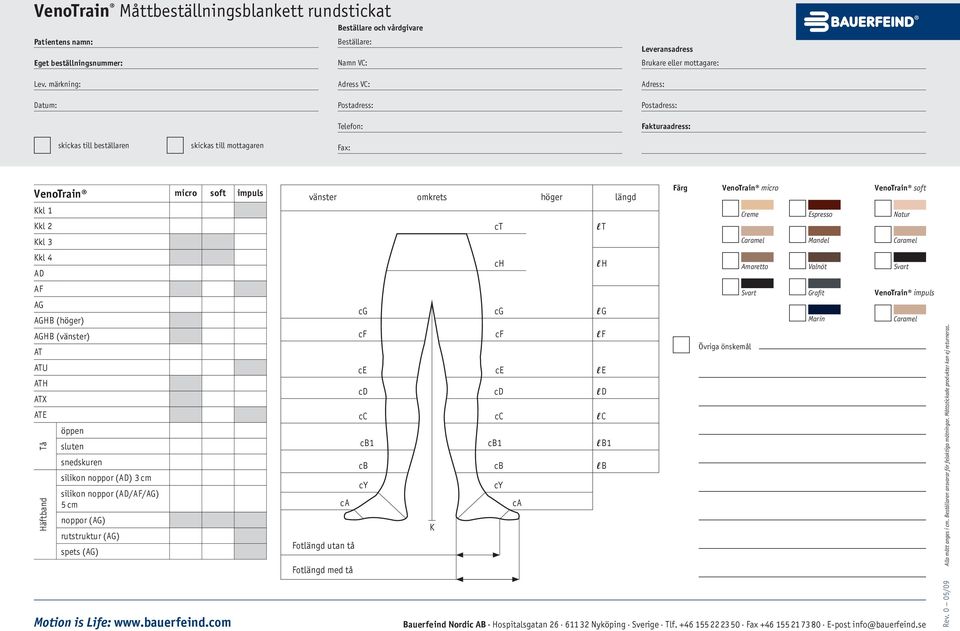Click the 'Eget beställningsnummer' field
Screen dimensions: 960x631
176,62
